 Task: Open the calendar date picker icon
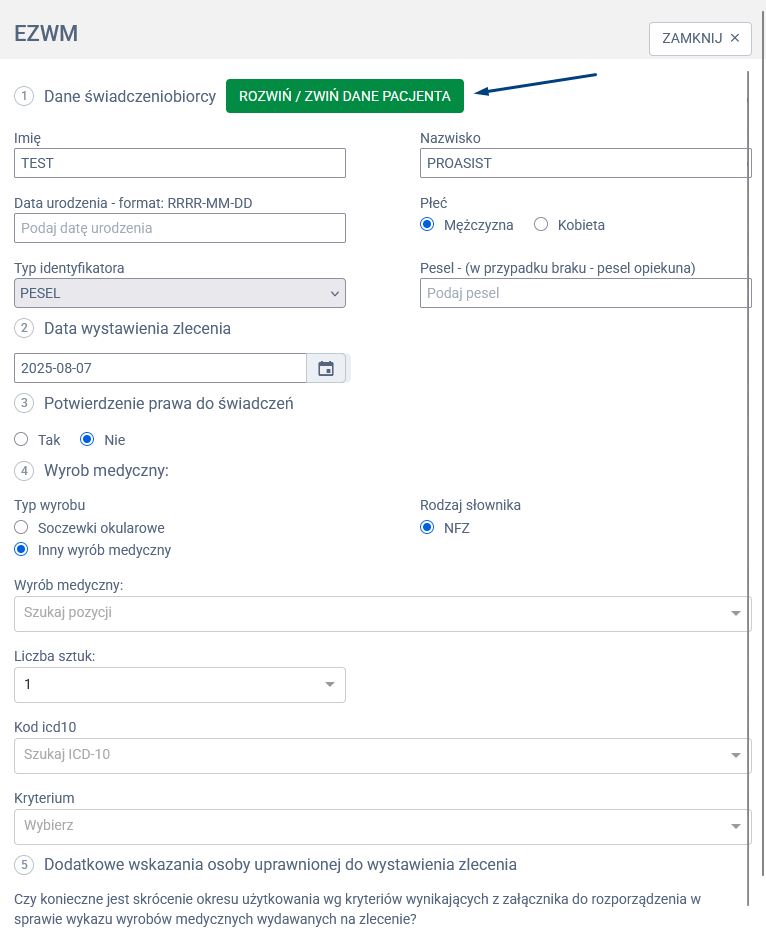click(x=326, y=368)
